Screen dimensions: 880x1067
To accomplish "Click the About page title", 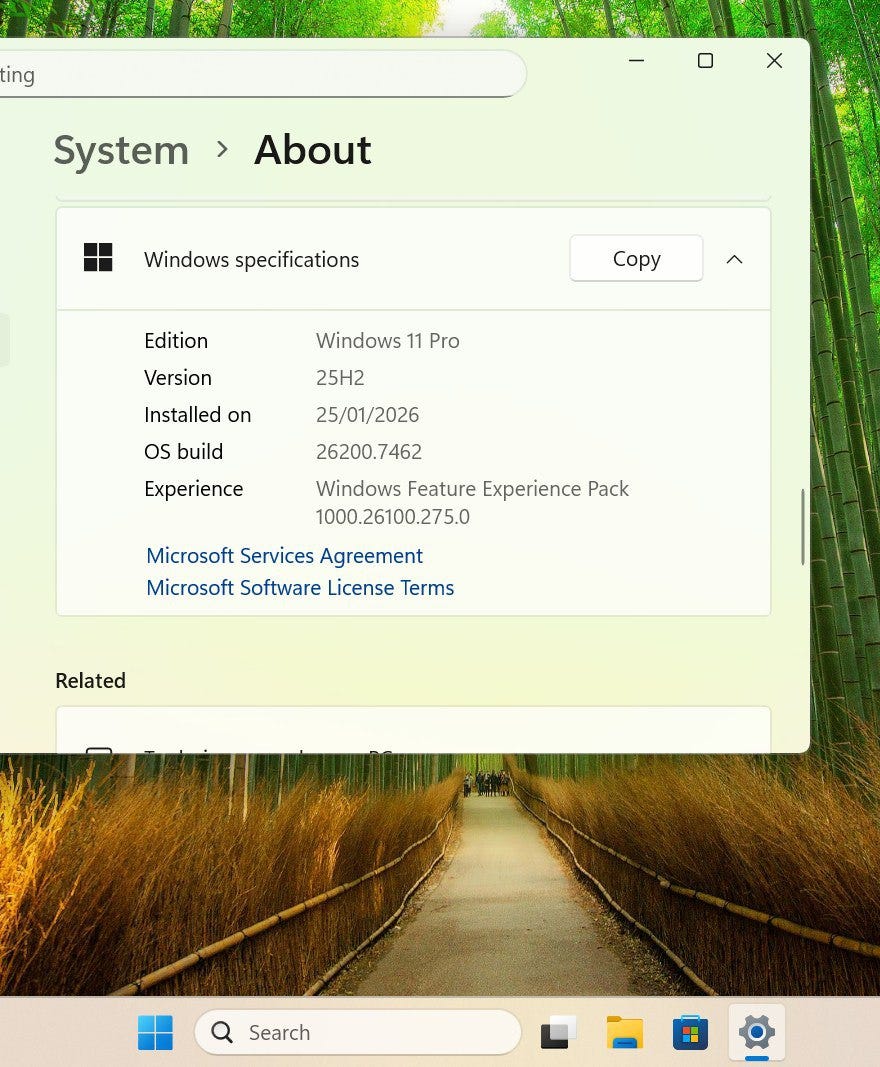I will click(313, 150).
